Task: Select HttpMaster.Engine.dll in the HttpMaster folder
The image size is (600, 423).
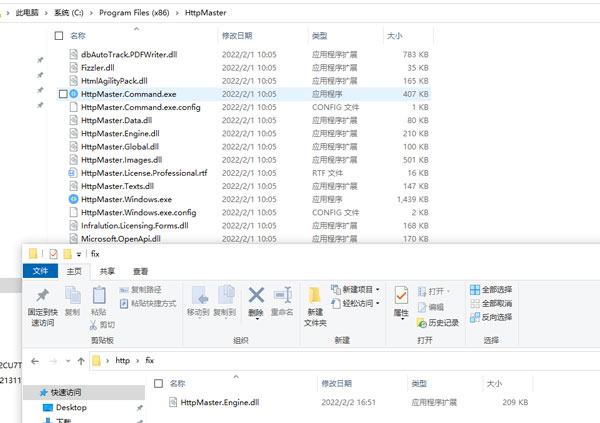Action: (x=120, y=134)
